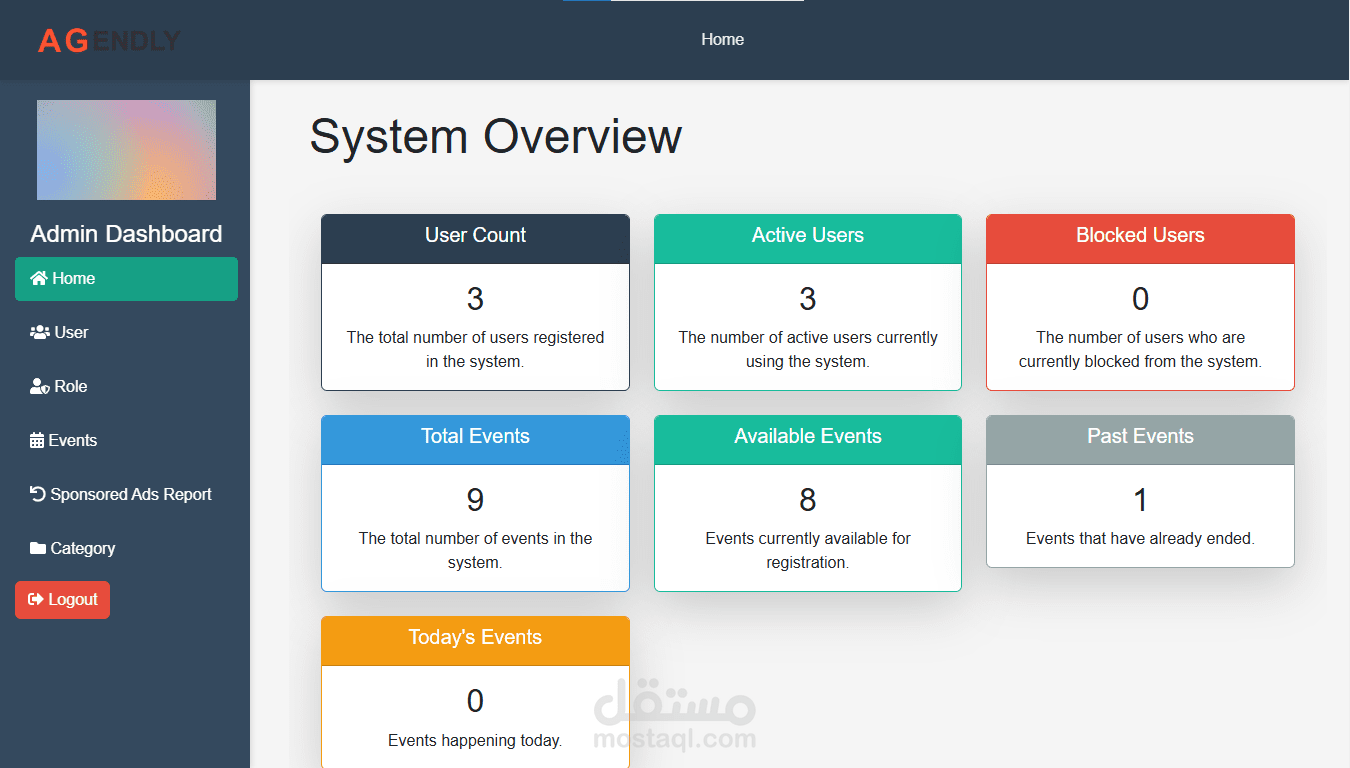Click the house icon beside Home in sidebar
Image resolution: width=1350 pixels, height=768 pixels.
point(39,279)
